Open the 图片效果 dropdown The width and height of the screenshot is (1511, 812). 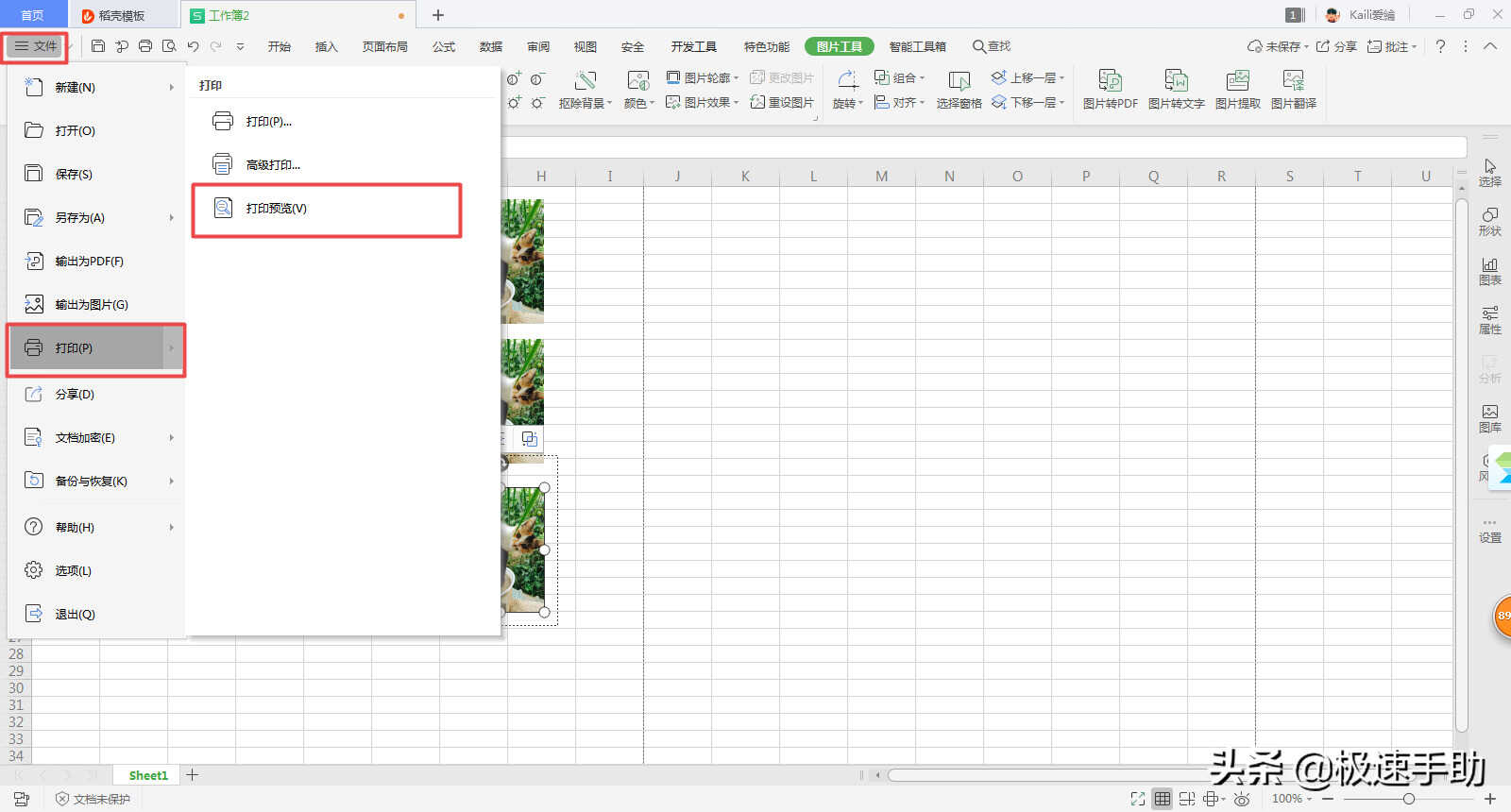703,102
